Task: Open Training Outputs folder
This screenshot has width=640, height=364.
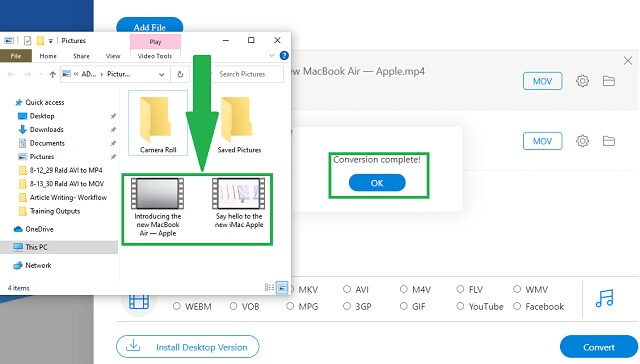Action: (50, 211)
